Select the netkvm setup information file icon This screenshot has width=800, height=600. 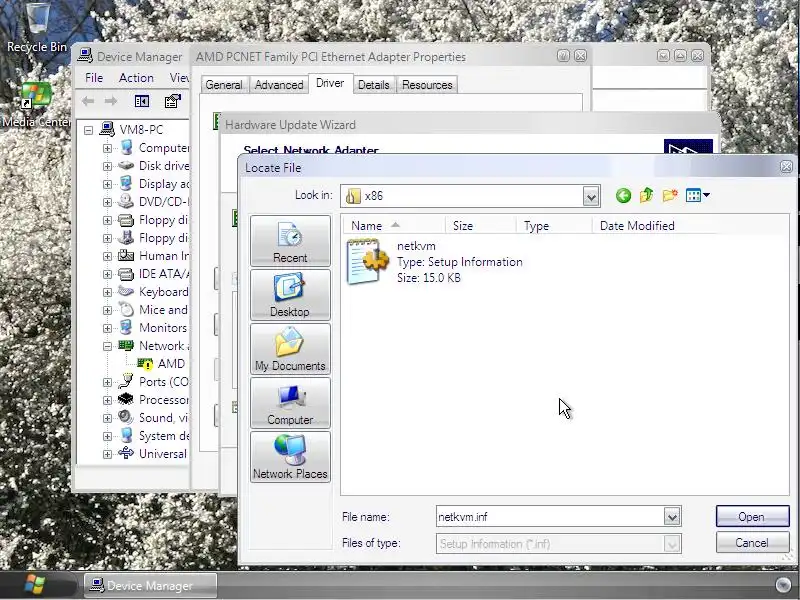pos(366,261)
